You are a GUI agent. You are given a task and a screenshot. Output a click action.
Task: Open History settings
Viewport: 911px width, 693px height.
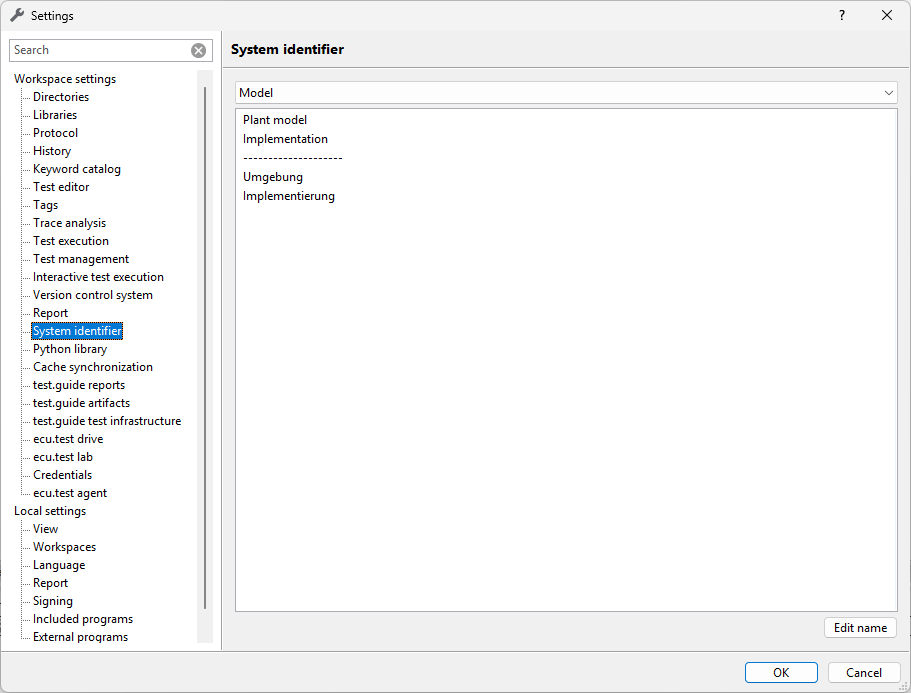(52, 151)
